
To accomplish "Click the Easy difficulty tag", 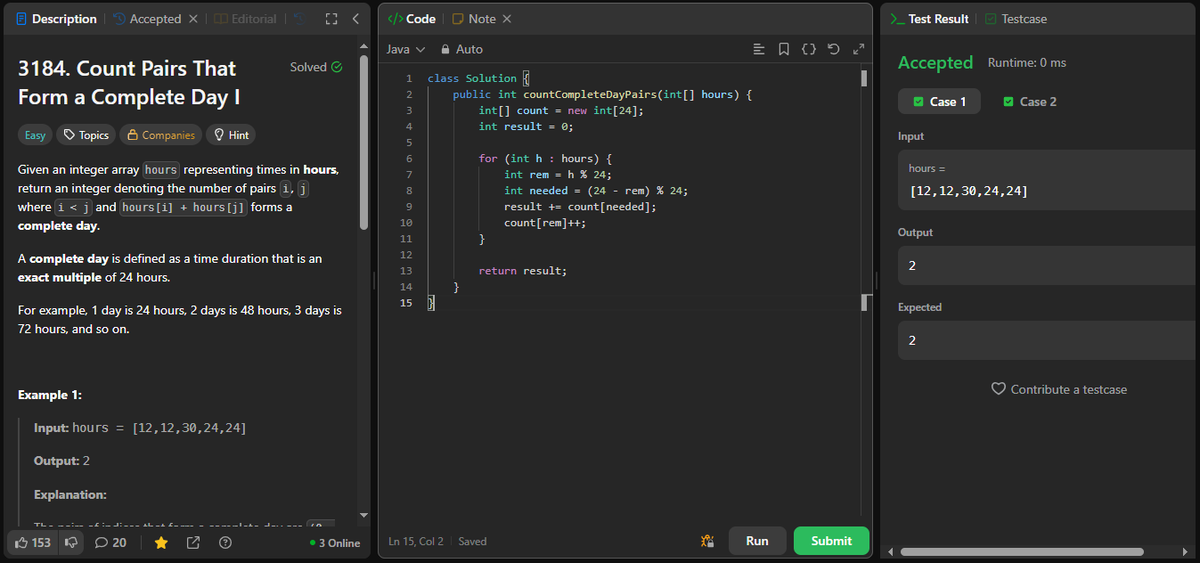I will coord(35,135).
